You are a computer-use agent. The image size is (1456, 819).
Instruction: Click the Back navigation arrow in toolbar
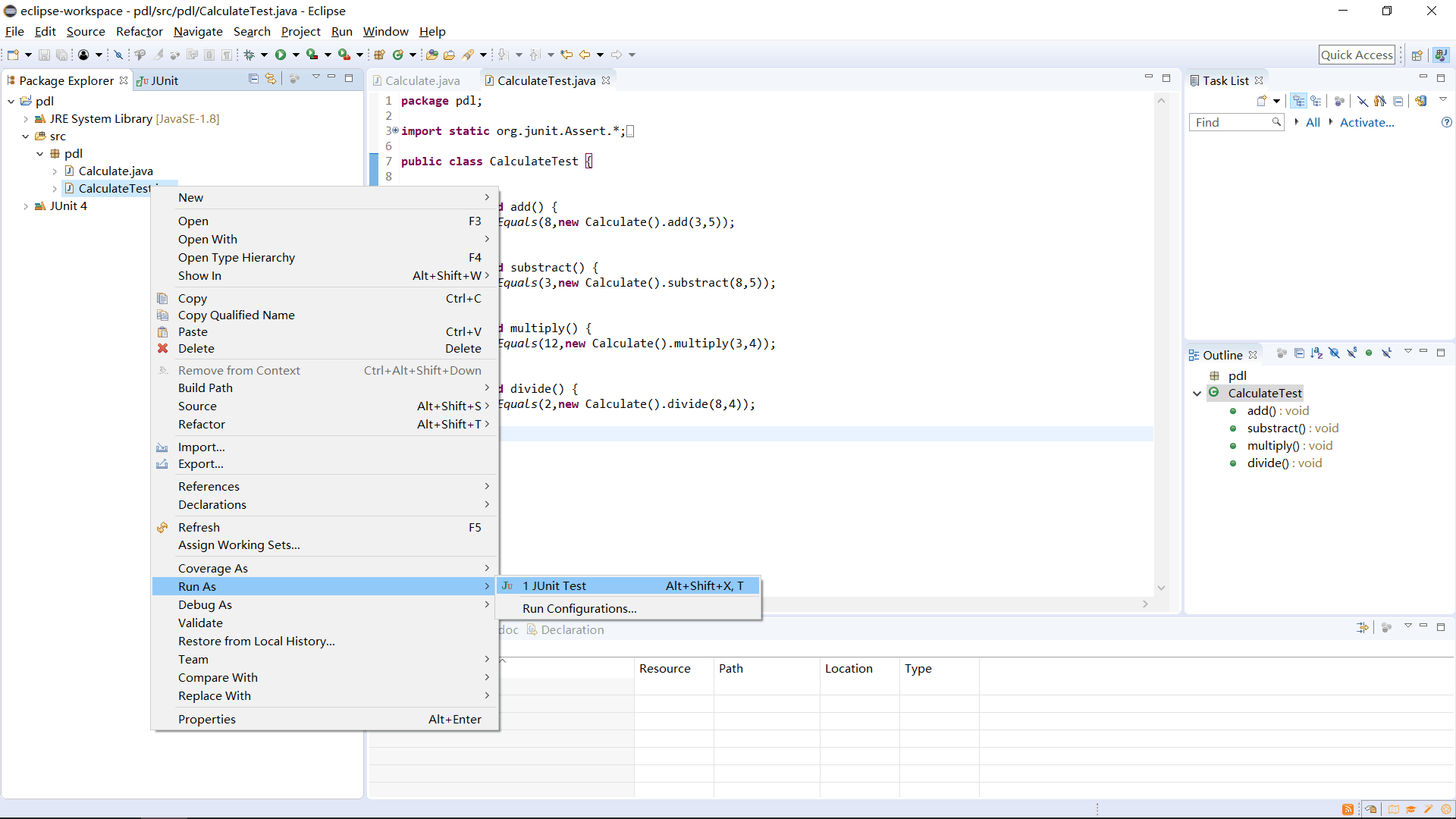[x=585, y=55]
